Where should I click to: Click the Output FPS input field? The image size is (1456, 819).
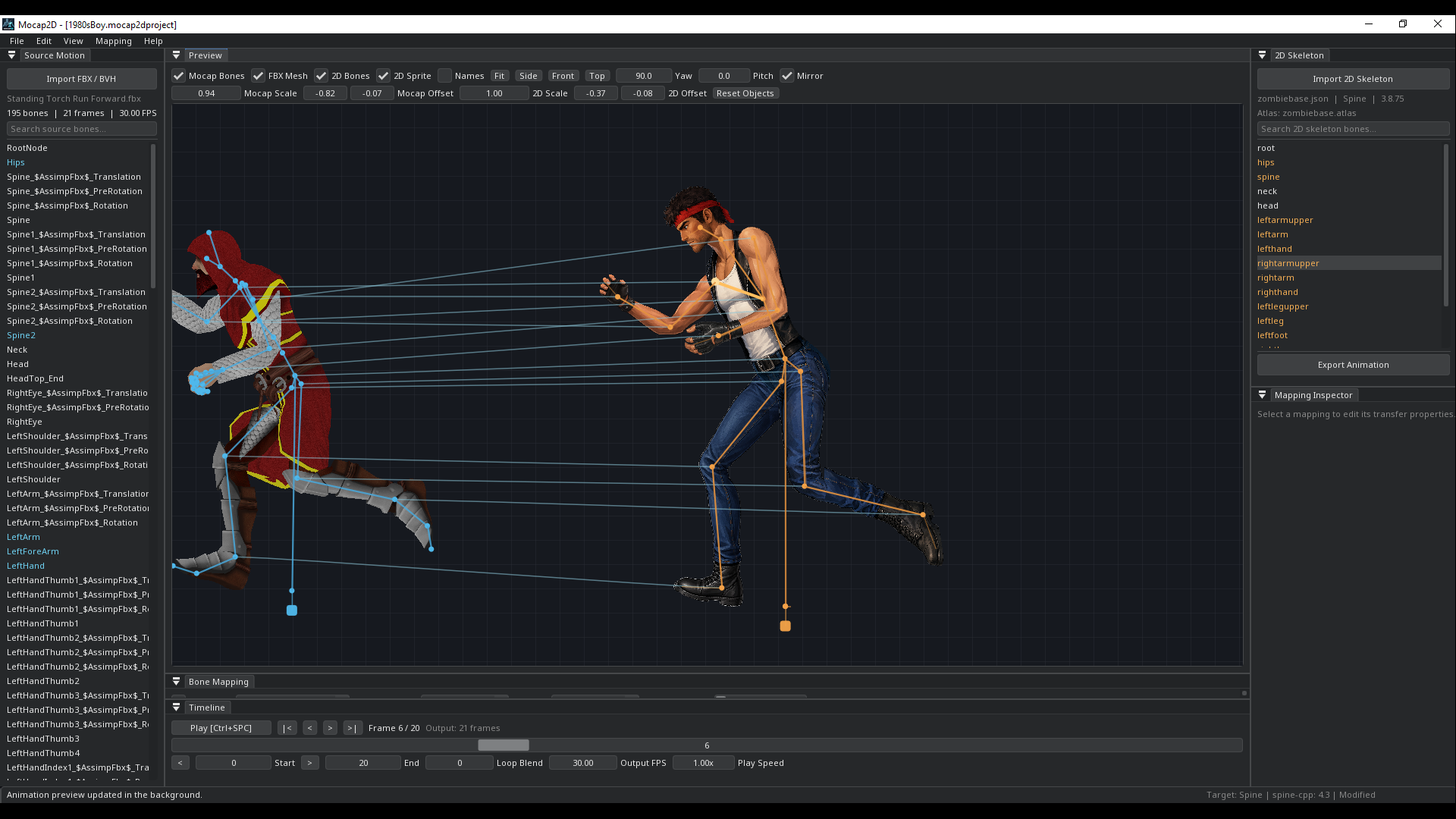click(x=583, y=763)
